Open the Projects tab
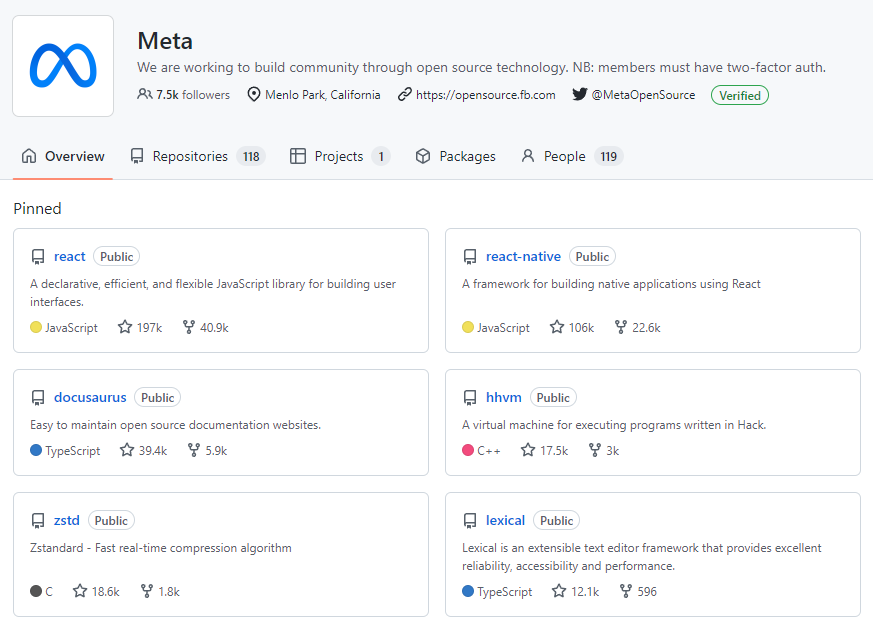This screenshot has width=873, height=626. [x=338, y=156]
